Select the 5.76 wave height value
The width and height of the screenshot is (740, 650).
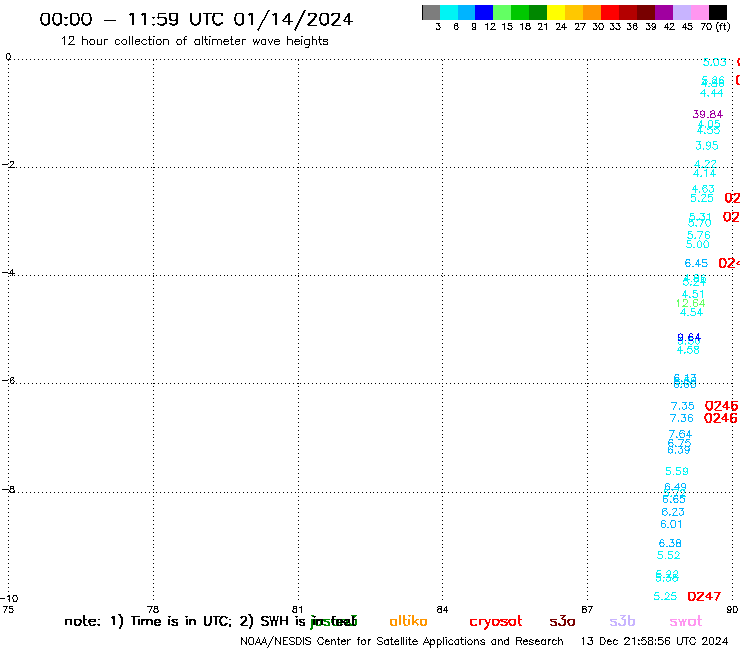tap(698, 235)
